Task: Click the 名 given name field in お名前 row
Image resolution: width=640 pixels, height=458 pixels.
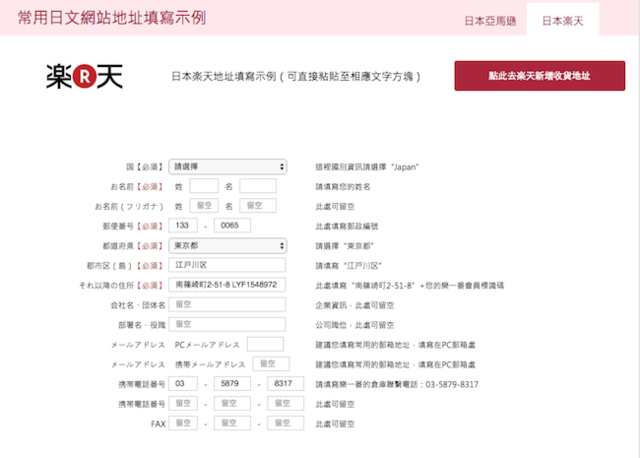Action: pyautogui.click(x=257, y=186)
